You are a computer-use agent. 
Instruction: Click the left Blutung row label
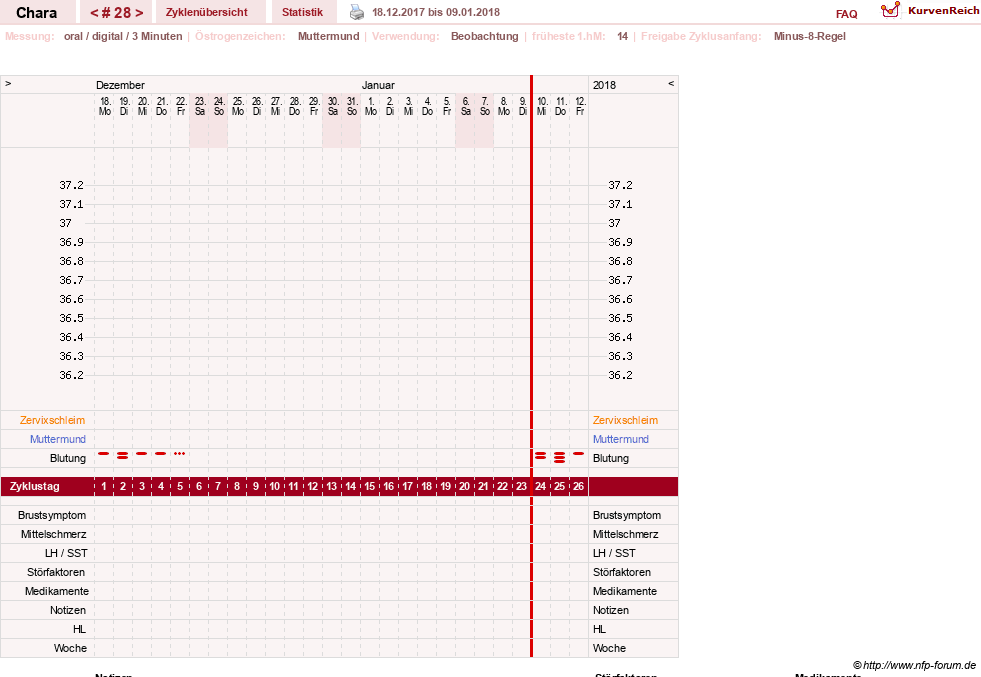[68, 458]
